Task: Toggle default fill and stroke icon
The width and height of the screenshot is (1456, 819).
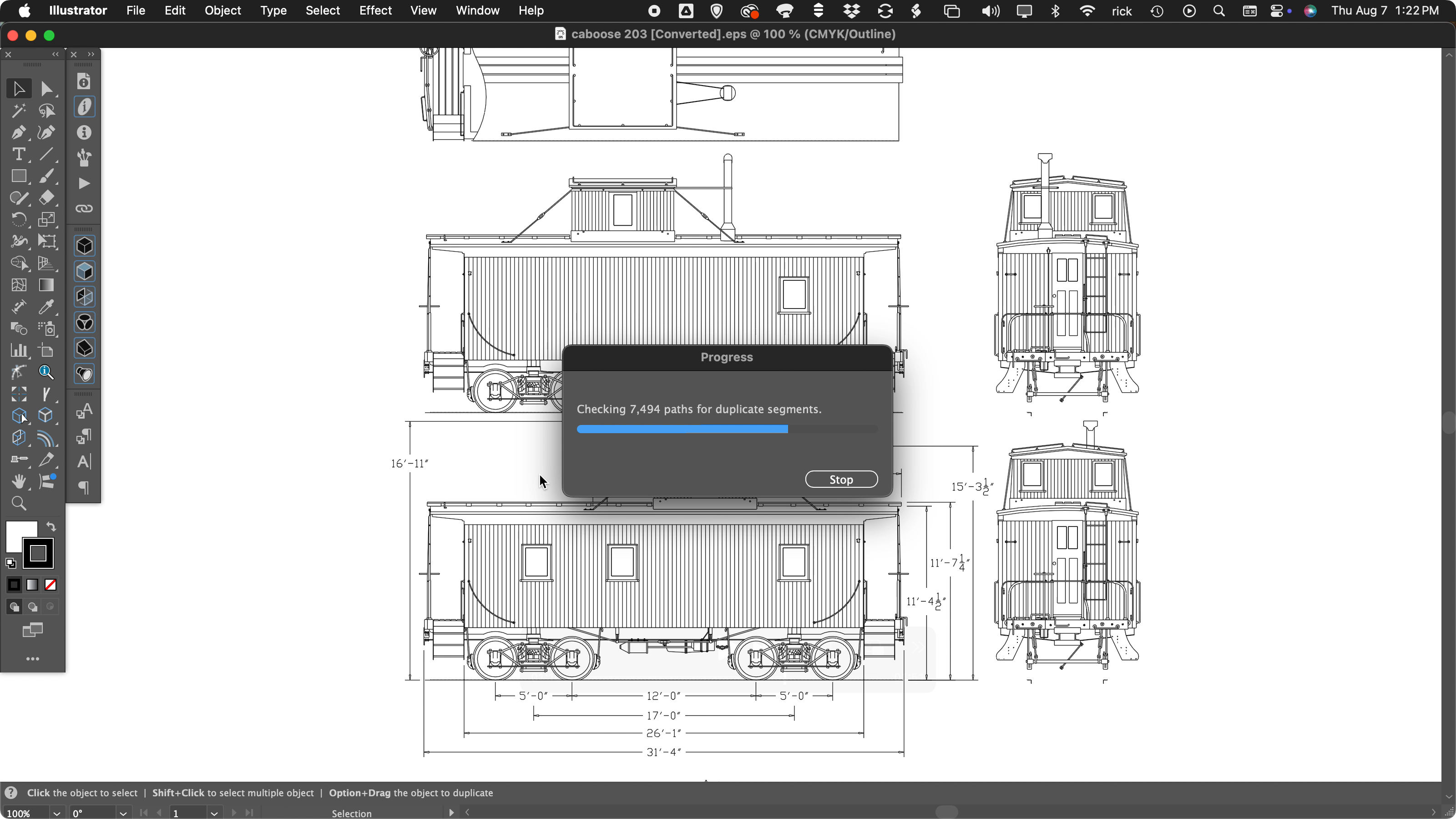Action: click(11, 563)
